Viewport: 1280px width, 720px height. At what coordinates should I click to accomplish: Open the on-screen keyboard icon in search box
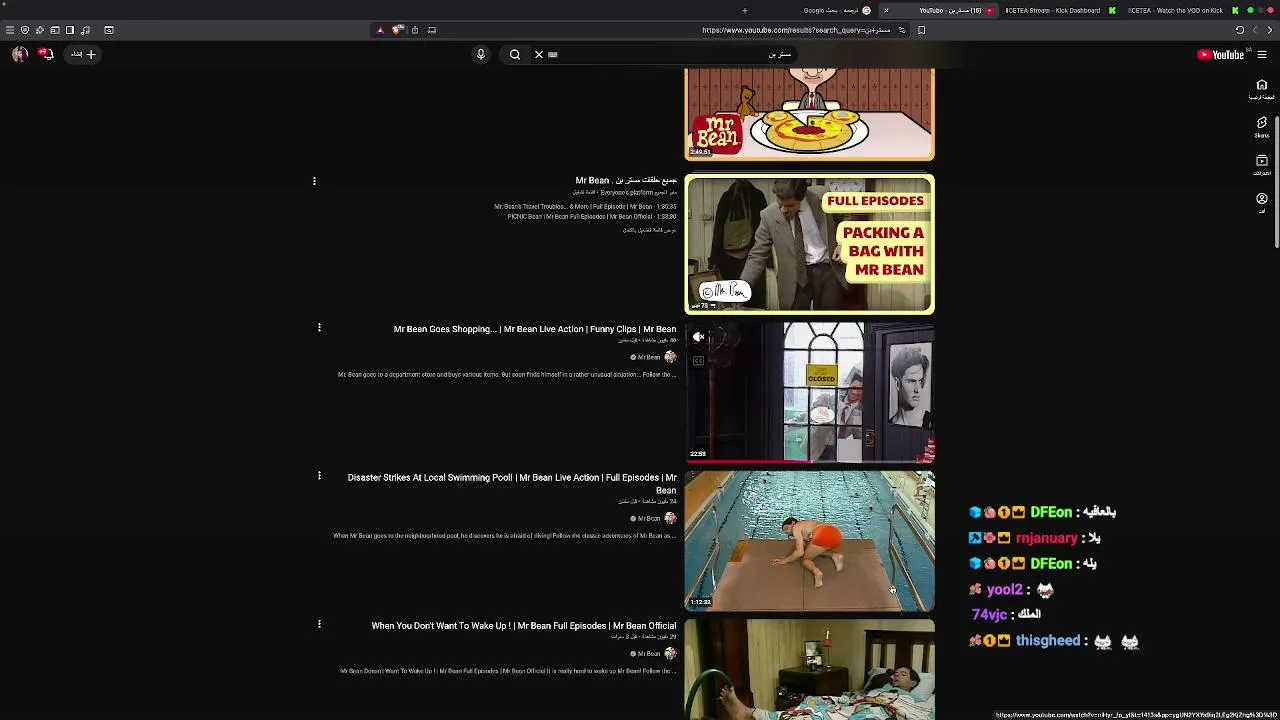553,55
